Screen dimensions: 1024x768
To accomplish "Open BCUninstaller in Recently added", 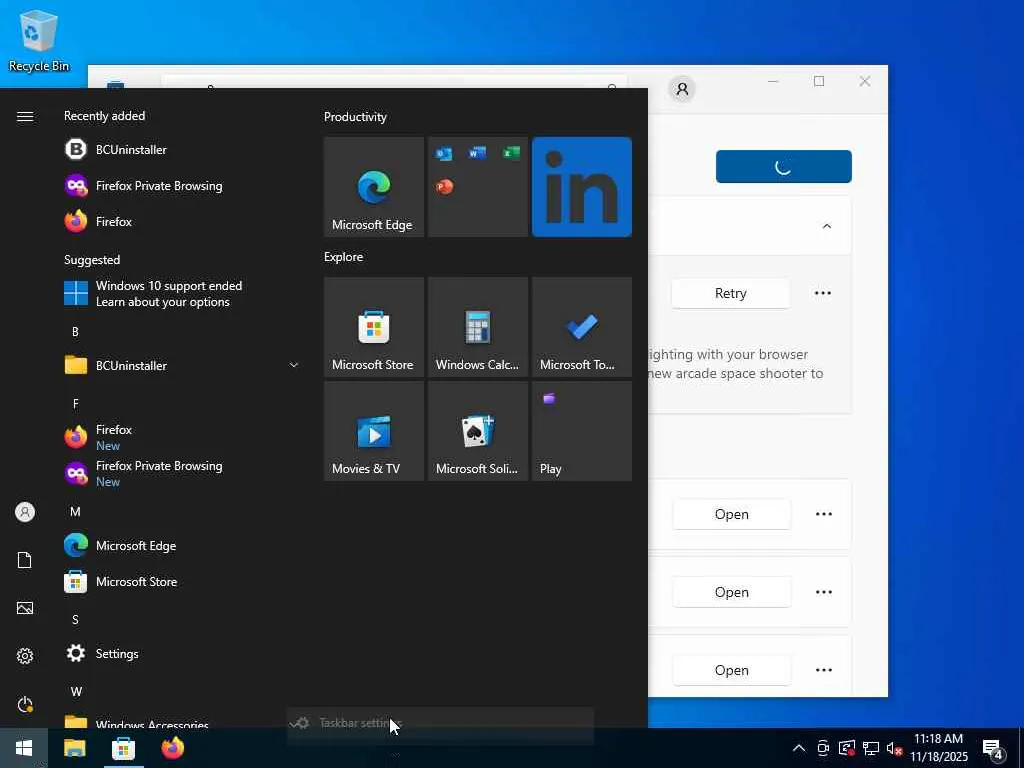I will (183, 150).
